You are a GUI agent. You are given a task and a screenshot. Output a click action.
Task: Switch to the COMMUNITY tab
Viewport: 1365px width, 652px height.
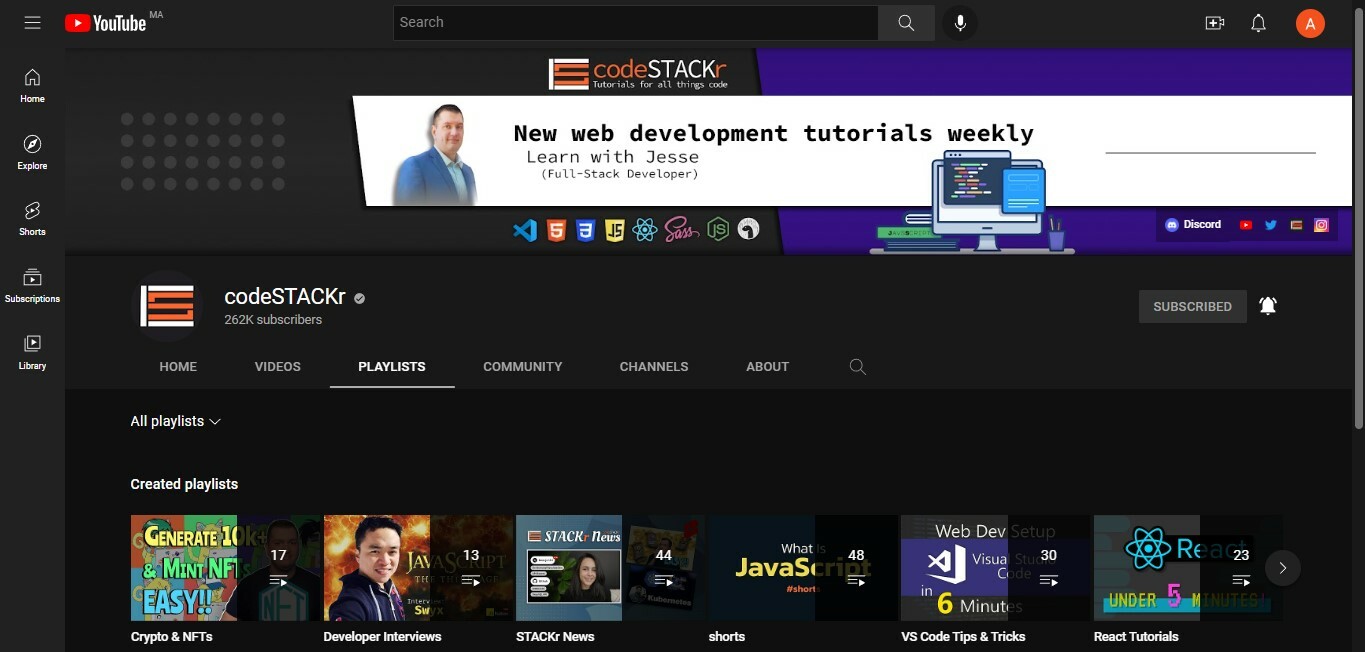point(522,367)
